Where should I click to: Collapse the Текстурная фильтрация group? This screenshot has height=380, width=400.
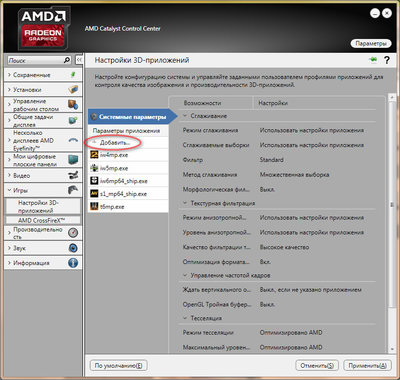point(185,203)
